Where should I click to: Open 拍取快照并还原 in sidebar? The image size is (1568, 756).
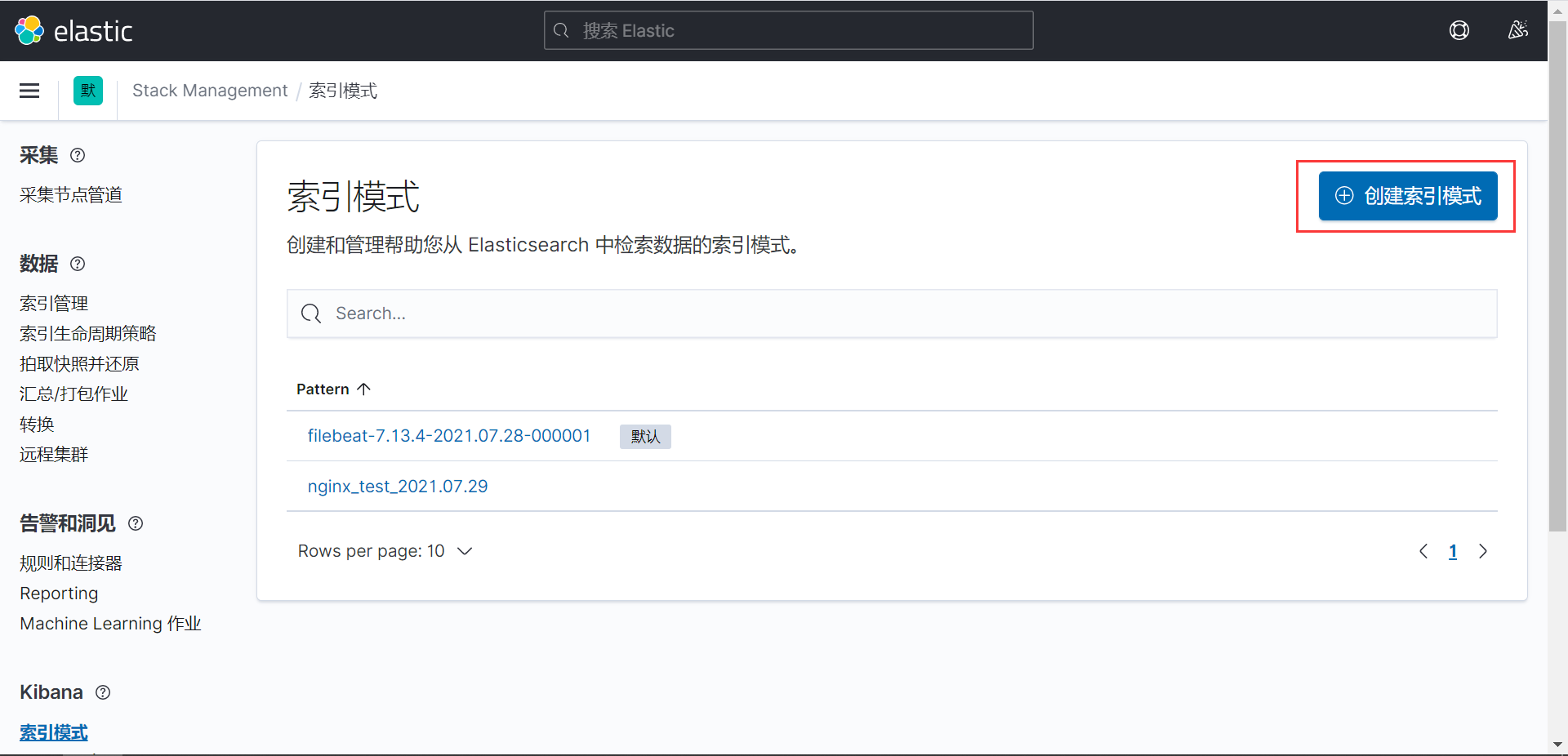click(79, 364)
